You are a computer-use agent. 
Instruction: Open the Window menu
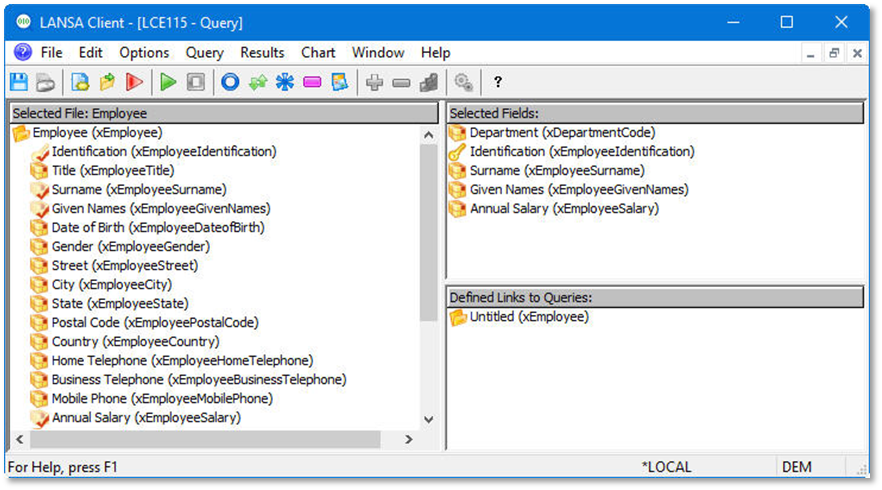(378, 52)
